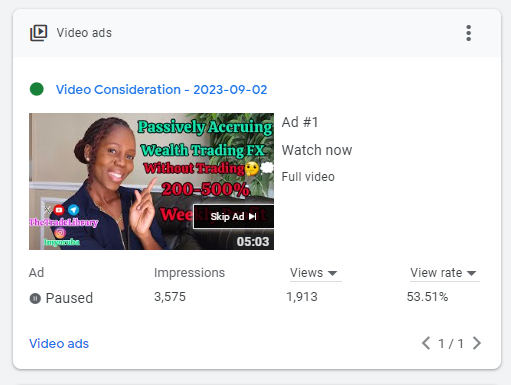511x385 pixels.
Task: Click the Video ads card title
Action: click(x=84, y=33)
